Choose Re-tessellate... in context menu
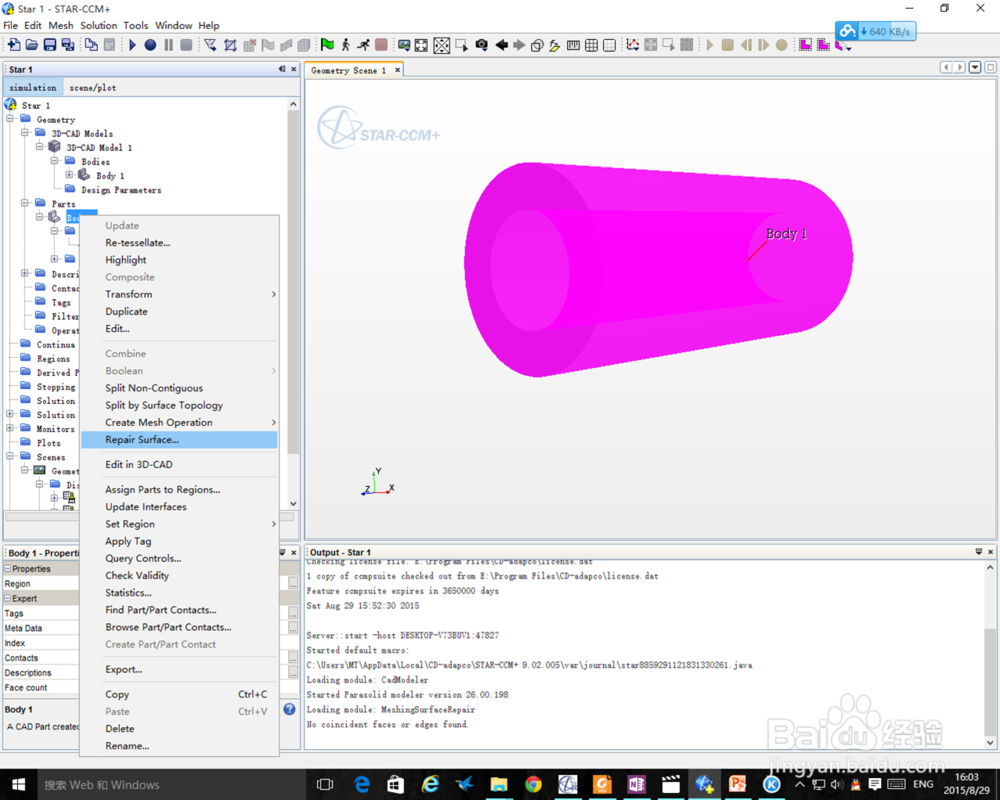Viewport: 1000px width, 800px height. tap(180, 242)
